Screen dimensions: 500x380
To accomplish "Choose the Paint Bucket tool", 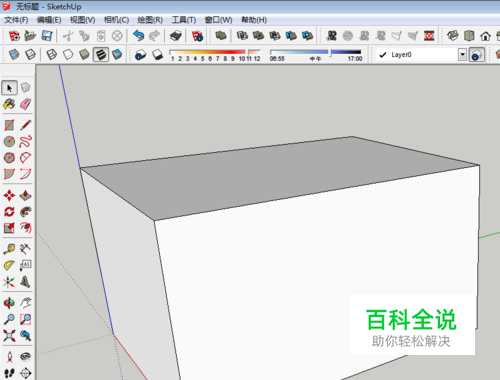I will click(x=9, y=104).
